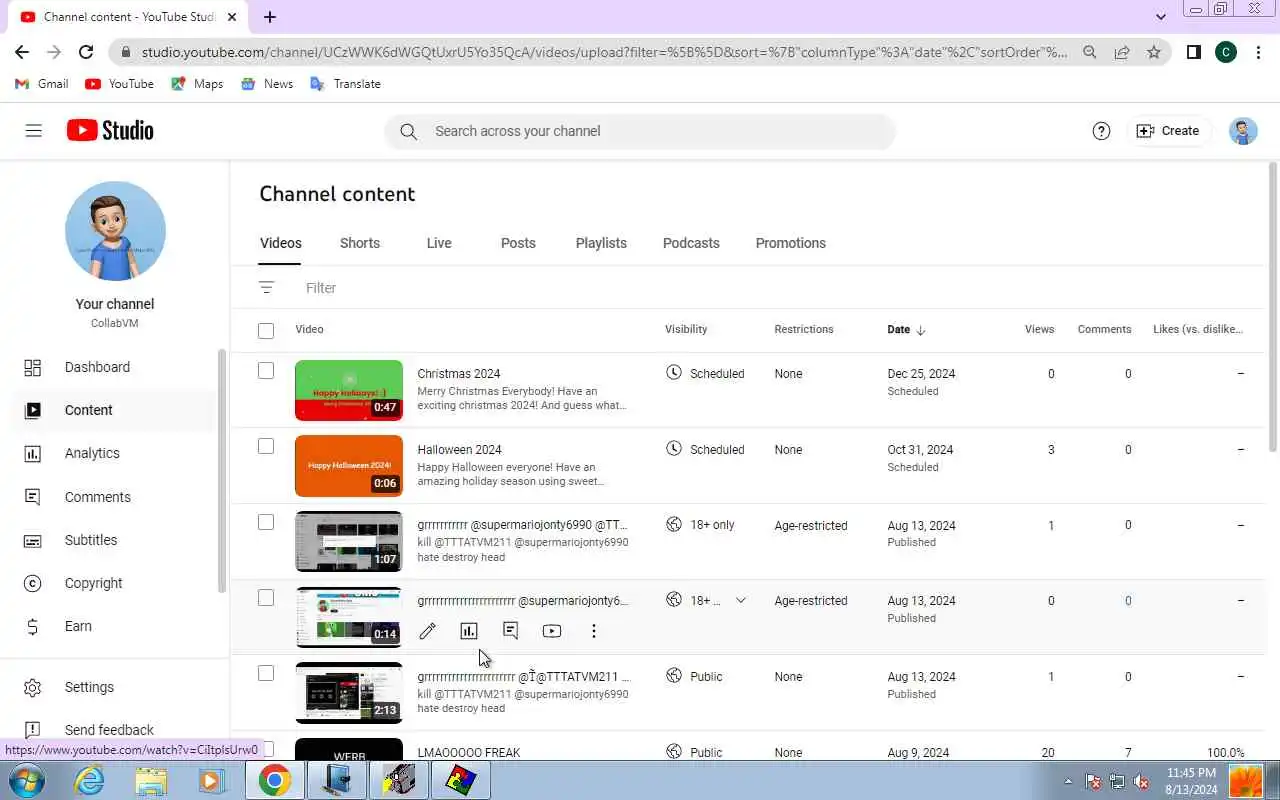This screenshot has width=1280, height=800.
Task: Sort by the Date column header
Action: click(906, 330)
